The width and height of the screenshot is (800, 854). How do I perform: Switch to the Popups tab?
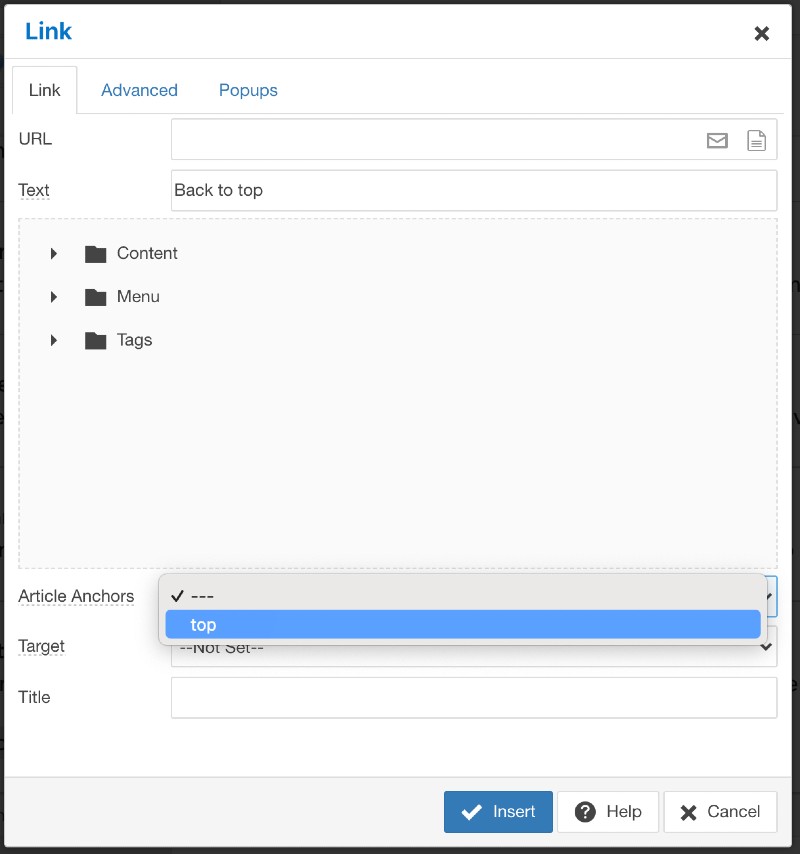click(248, 90)
